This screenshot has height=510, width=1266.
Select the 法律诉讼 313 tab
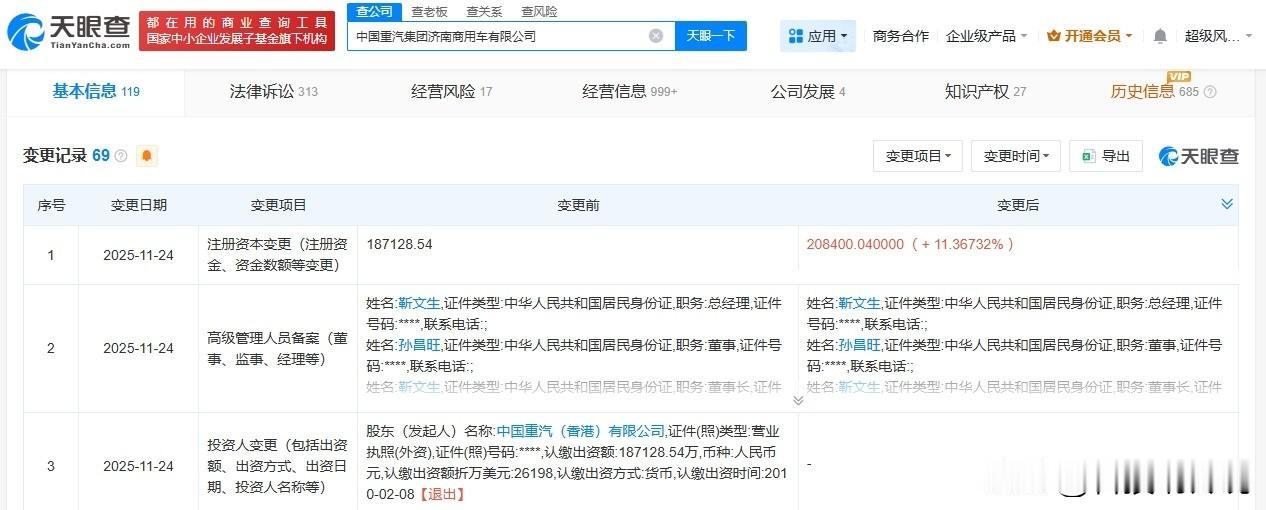click(274, 92)
